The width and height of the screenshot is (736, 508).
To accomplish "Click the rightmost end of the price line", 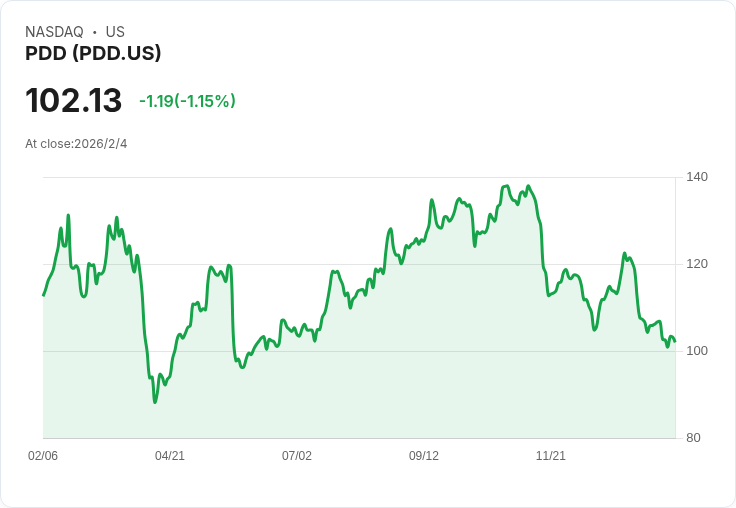I will point(675,341).
